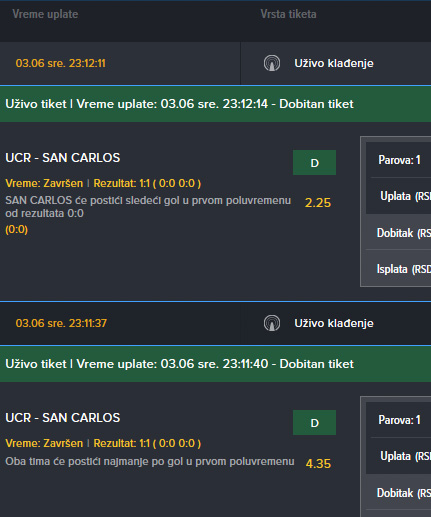
Task: Select second Uživo klađenje label
Action: pos(334,323)
